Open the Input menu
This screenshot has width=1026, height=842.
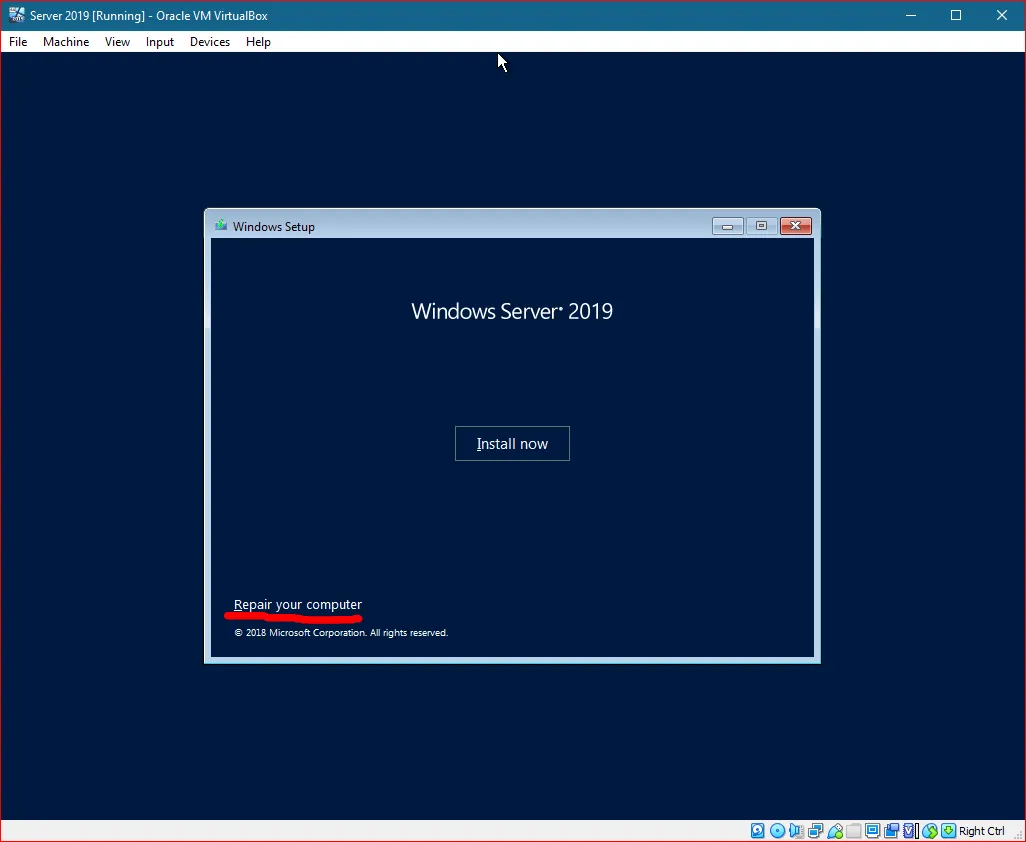pyautogui.click(x=159, y=41)
